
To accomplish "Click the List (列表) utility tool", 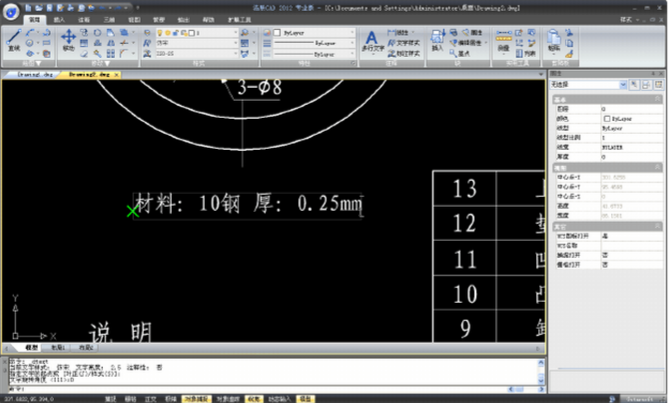I will pos(526,53).
